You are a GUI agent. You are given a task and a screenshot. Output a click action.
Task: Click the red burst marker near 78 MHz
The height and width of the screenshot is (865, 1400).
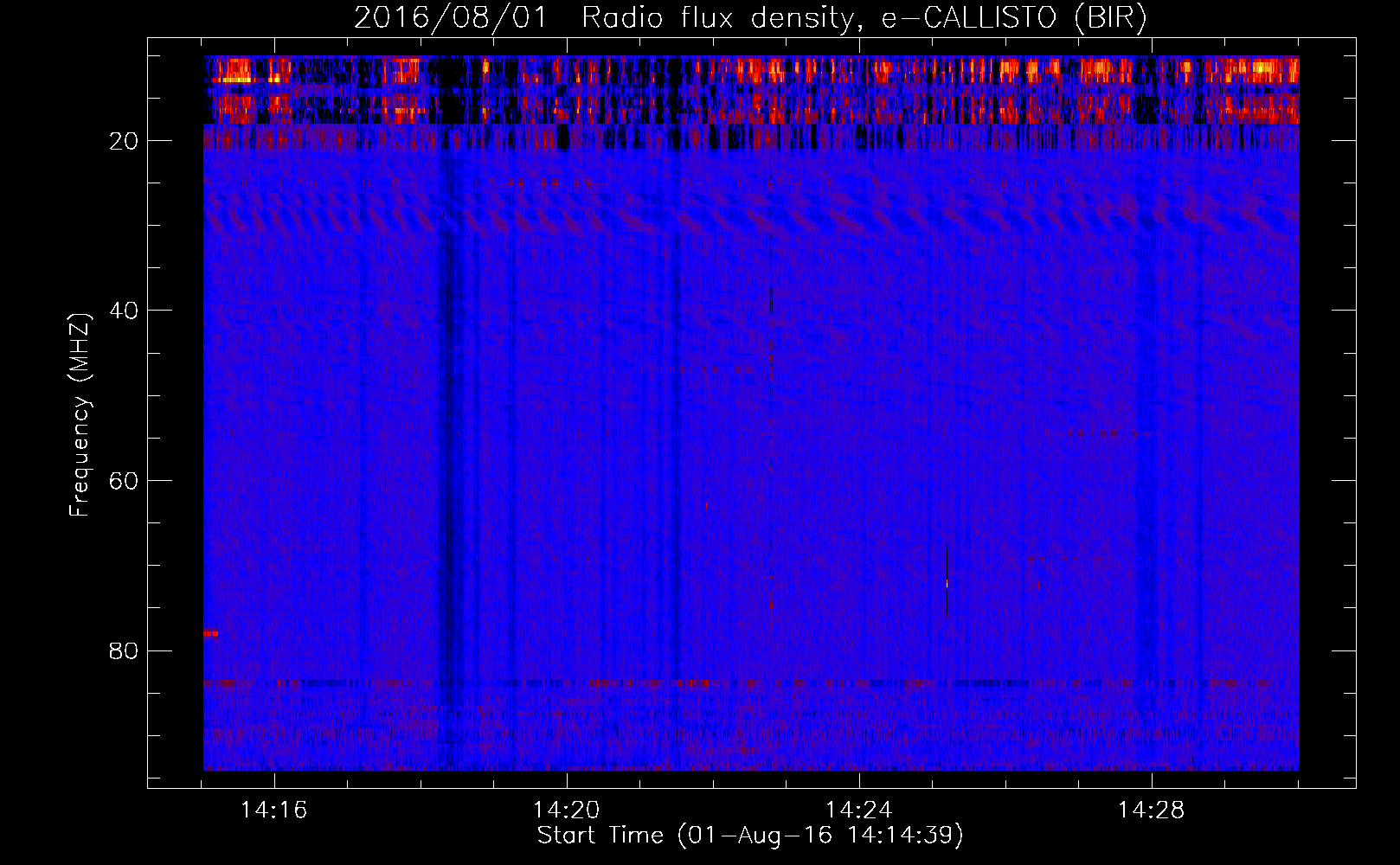tap(210, 633)
